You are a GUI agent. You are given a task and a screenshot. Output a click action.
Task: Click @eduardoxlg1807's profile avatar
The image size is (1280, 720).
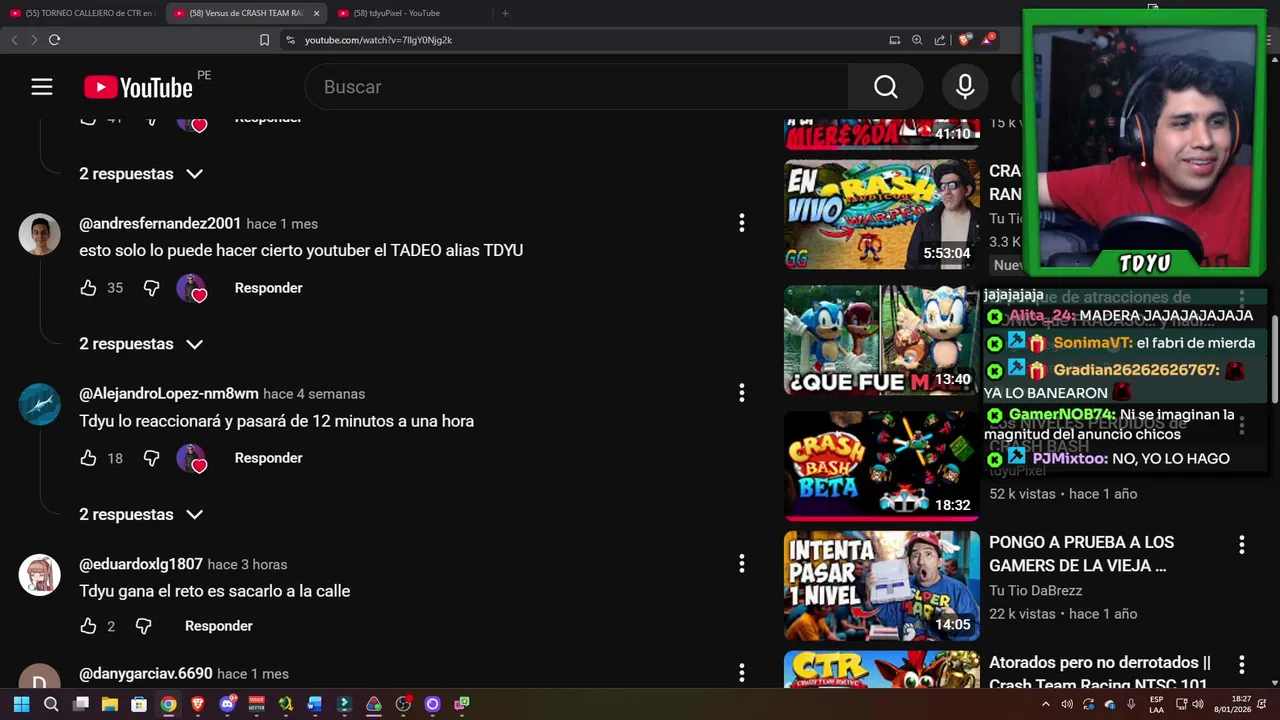tap(40, 575)
